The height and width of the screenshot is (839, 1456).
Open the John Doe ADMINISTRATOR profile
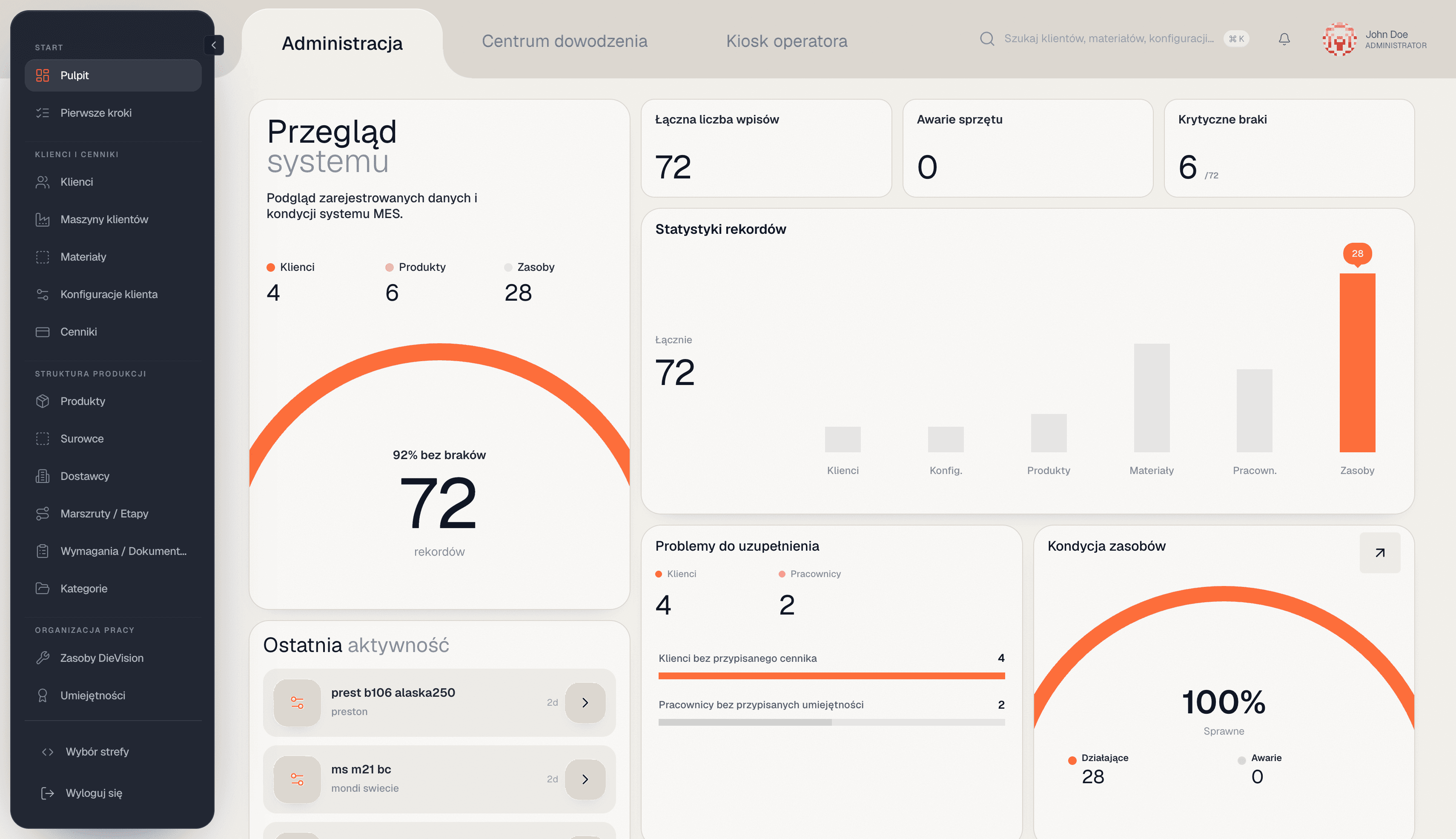tap(1375, 39)
